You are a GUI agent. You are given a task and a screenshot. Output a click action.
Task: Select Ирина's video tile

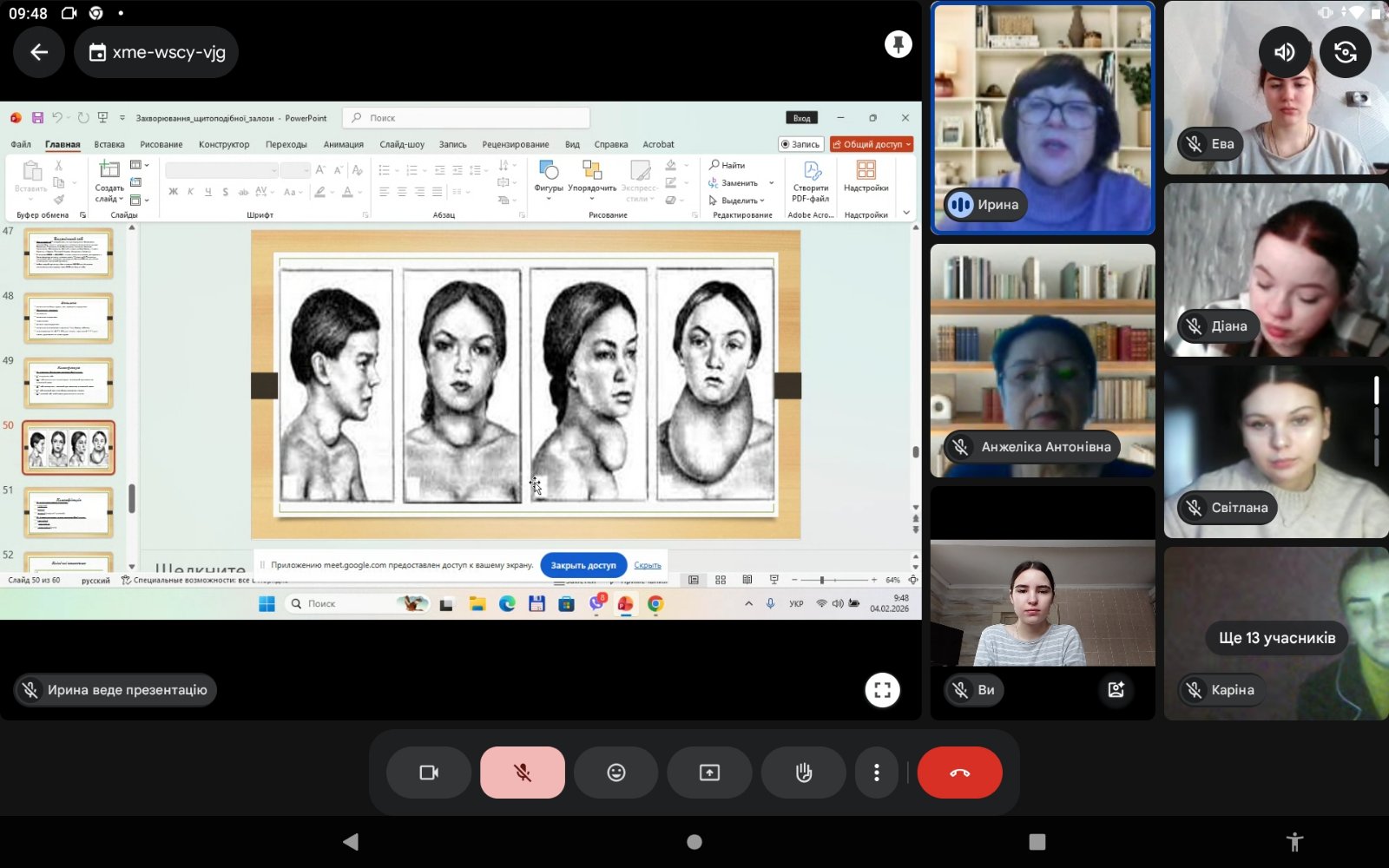coord(1042,118)
